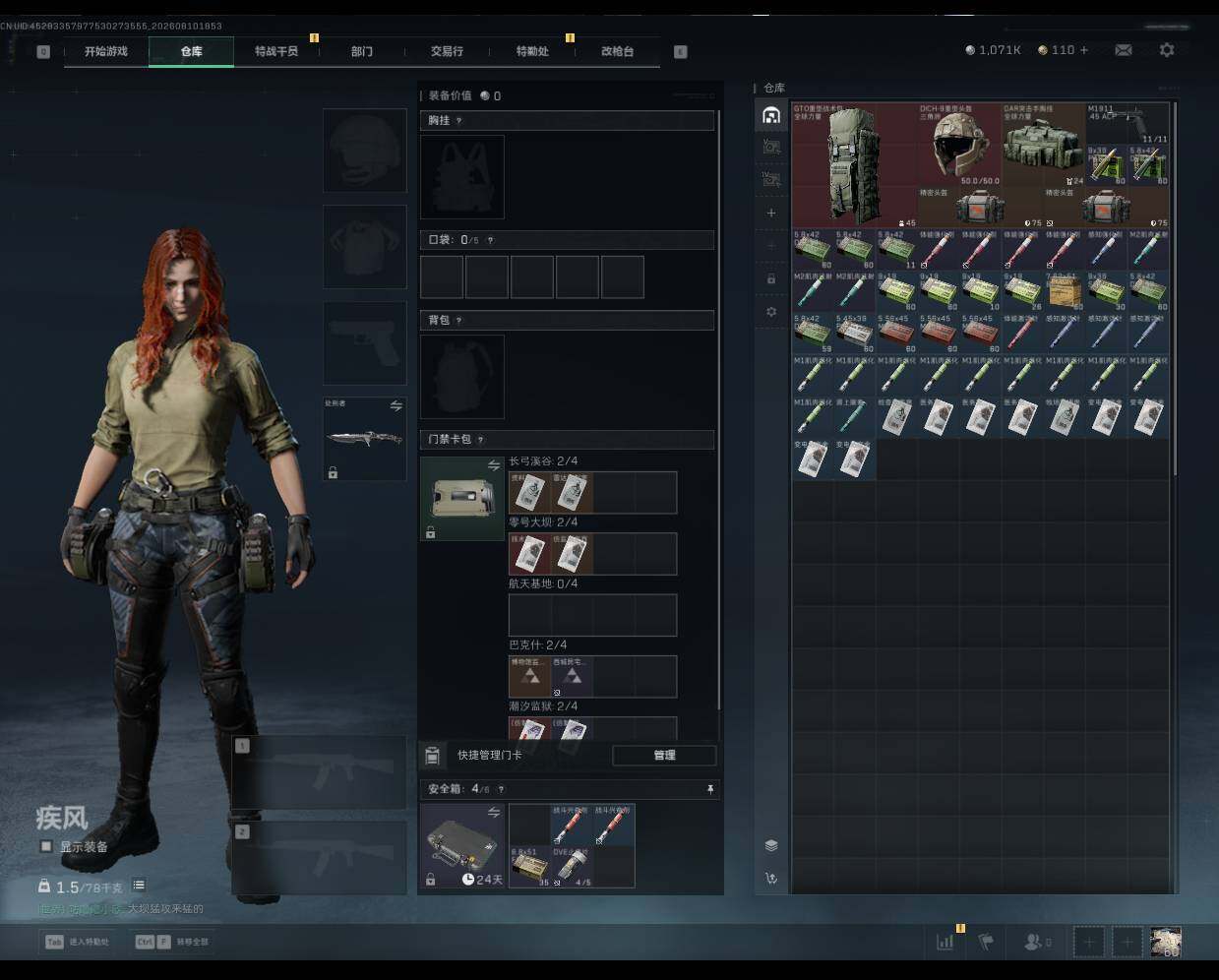Click the empty body armor slot
Image resolution: width=1219 pixels, height=980 pixels.
364,246
